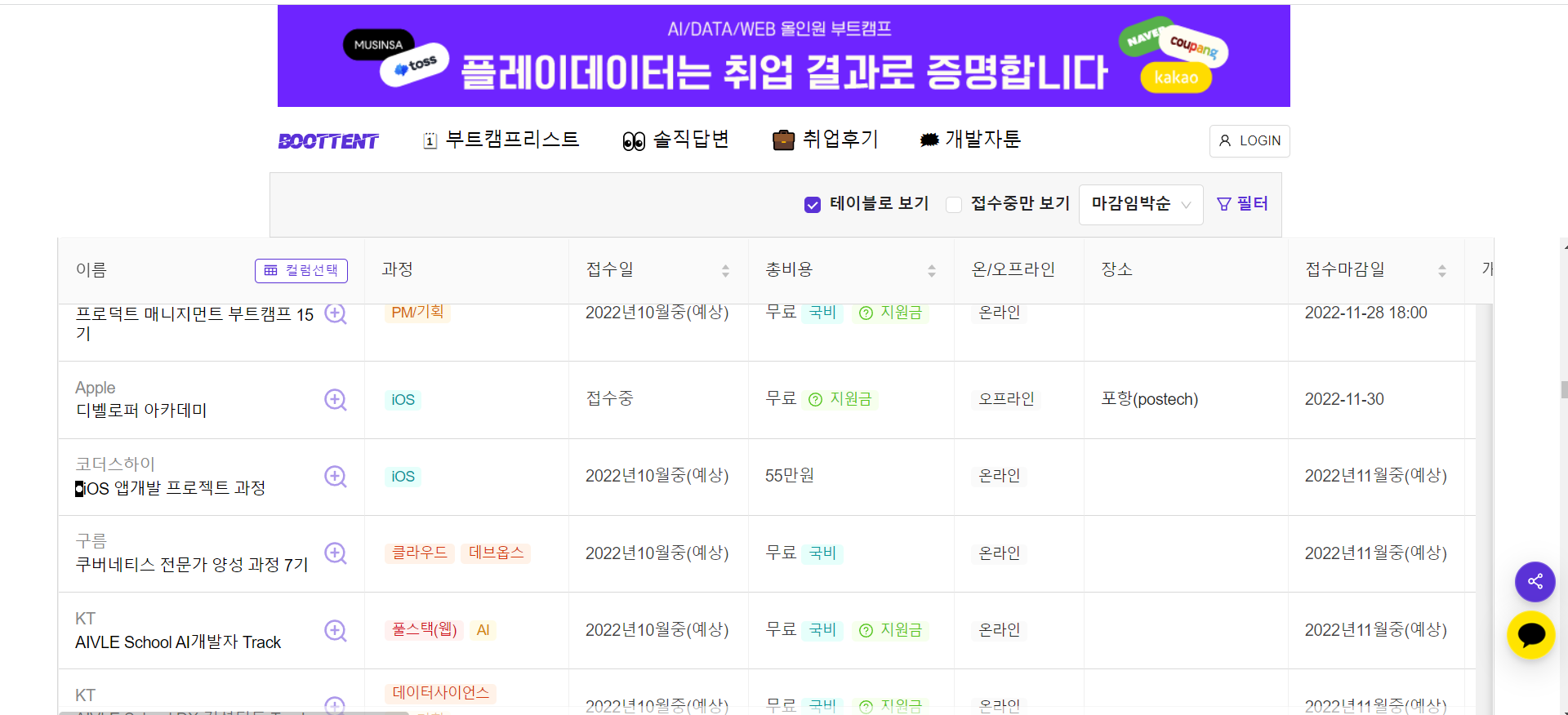Click 국비 badge in 쿠버네티스 row
The image size is (1568, 715).
(x=822, y=553)
